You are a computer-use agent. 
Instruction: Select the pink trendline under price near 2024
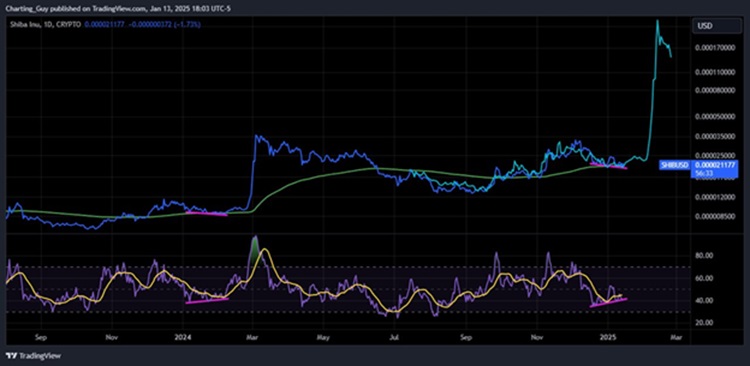click(206, 213)
